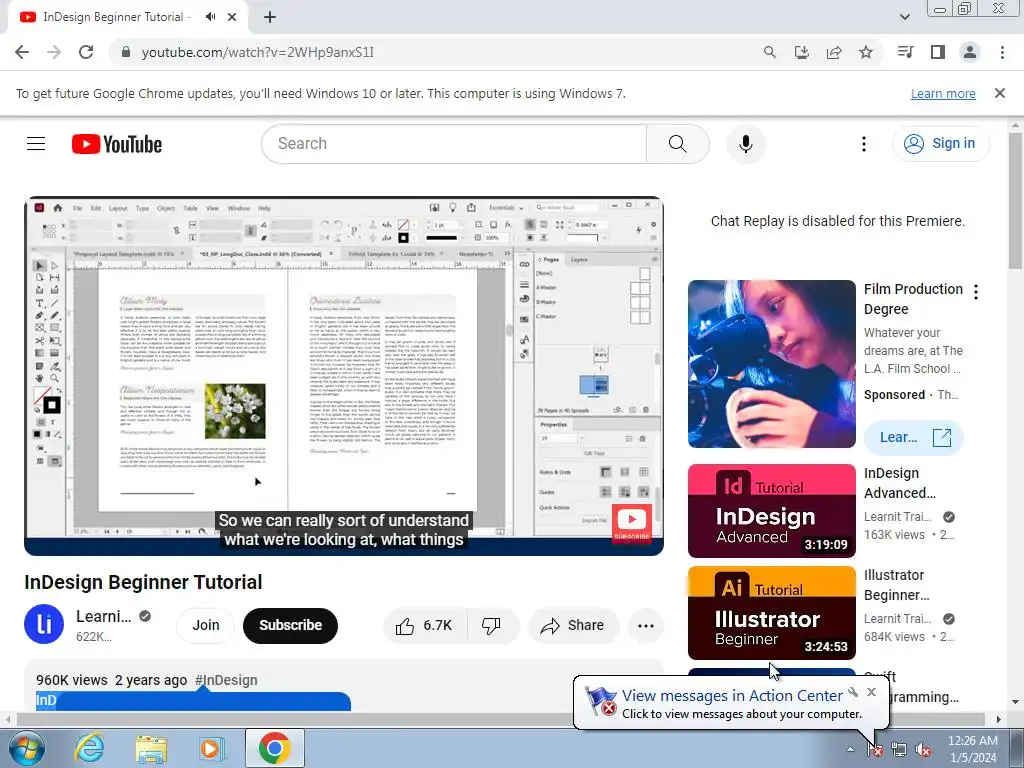Open the Learnit channel avatar

point(44,624)
